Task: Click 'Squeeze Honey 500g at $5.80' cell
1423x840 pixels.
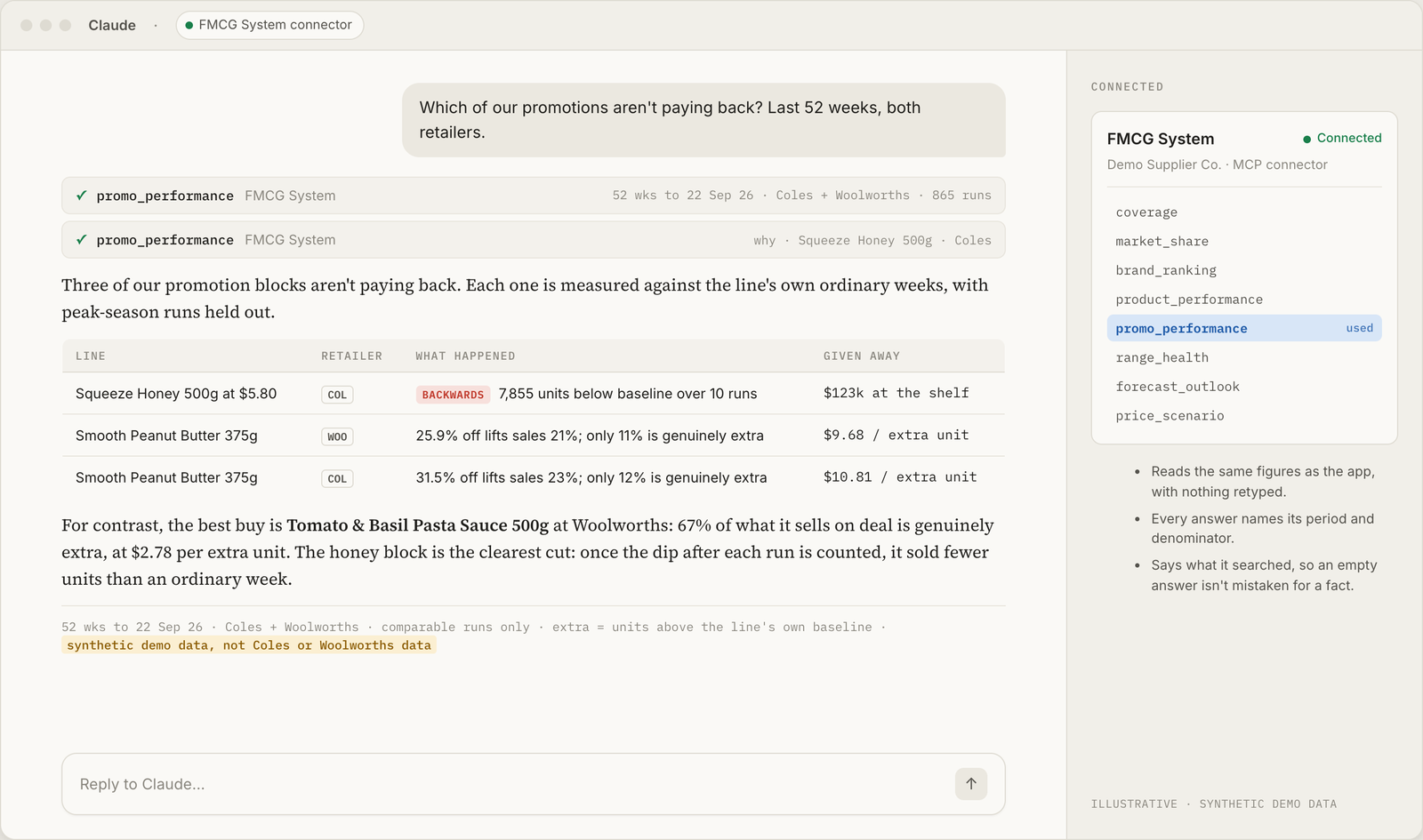Action: (176, 393)
